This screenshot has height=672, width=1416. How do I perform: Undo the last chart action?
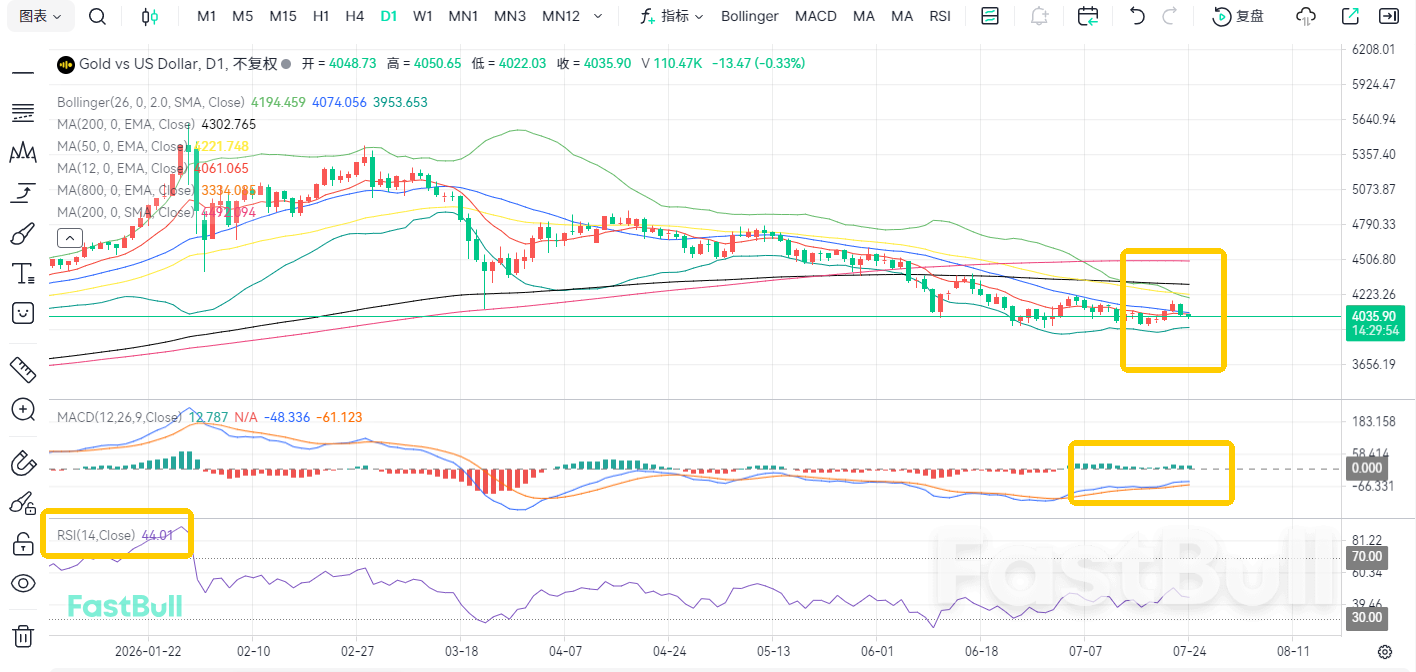1137,16
